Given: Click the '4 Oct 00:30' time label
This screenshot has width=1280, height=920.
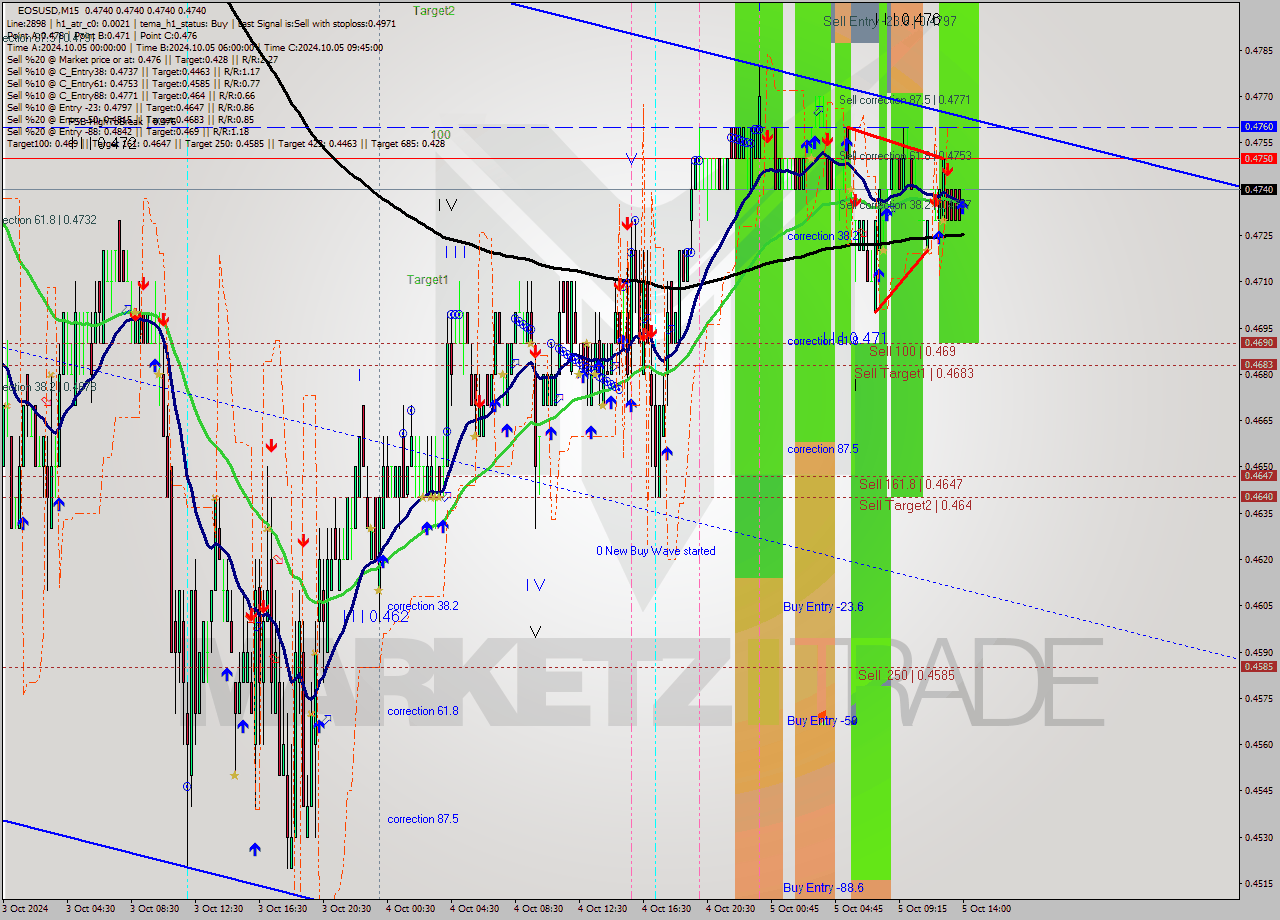Looking at the screenshot, I should pyautogui.click(x=411, y=909).
